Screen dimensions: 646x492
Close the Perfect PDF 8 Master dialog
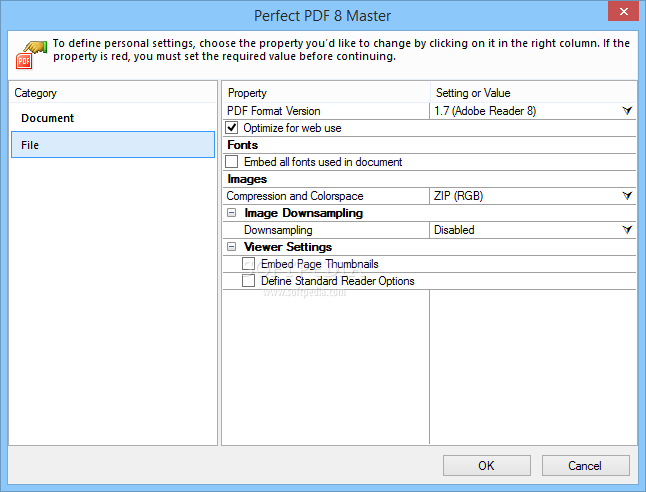[x=623, y=11]
